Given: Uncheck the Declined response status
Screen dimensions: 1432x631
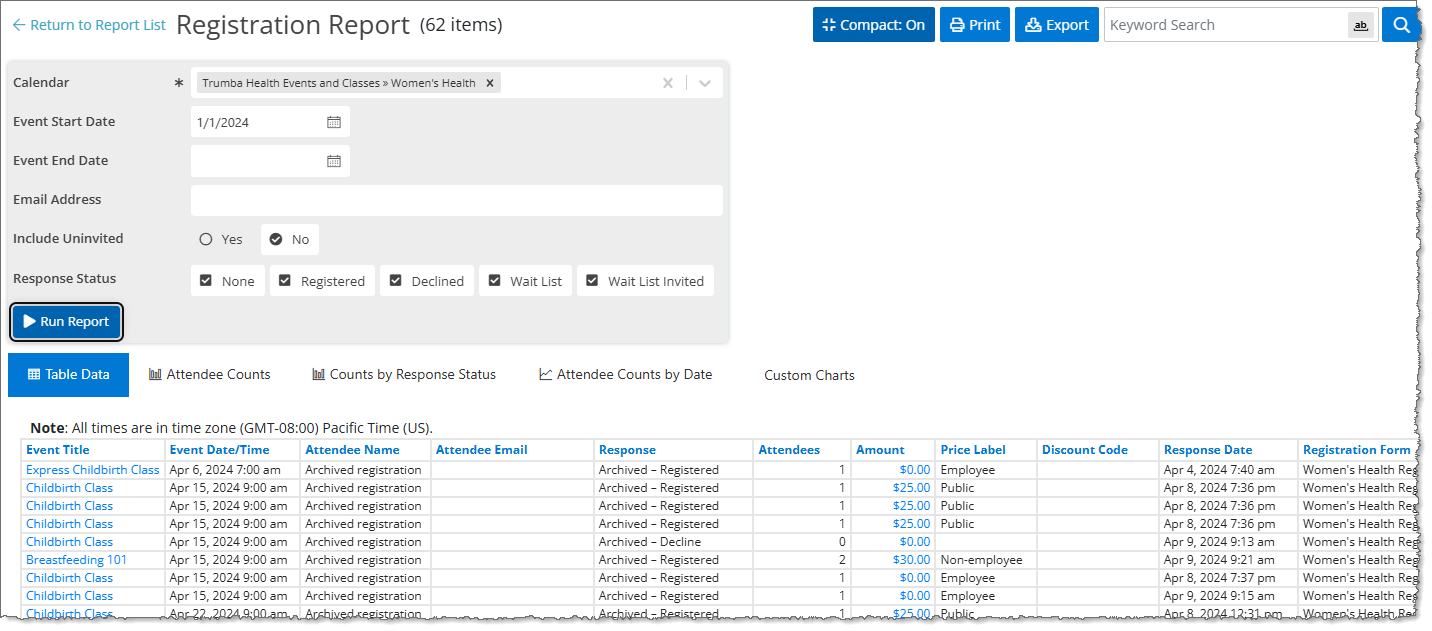Looking at the screenshot, I should pyautogui.click(x=427, y=281).
